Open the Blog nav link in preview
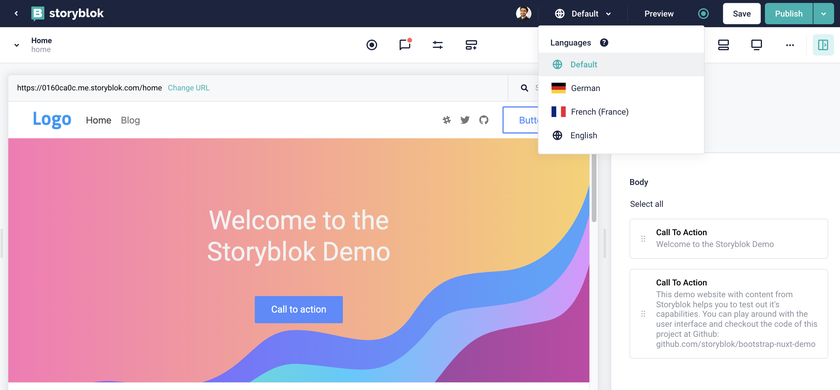The height and width of the screenshot is (390, 840). pyautogui.click(x=130, y=120)
